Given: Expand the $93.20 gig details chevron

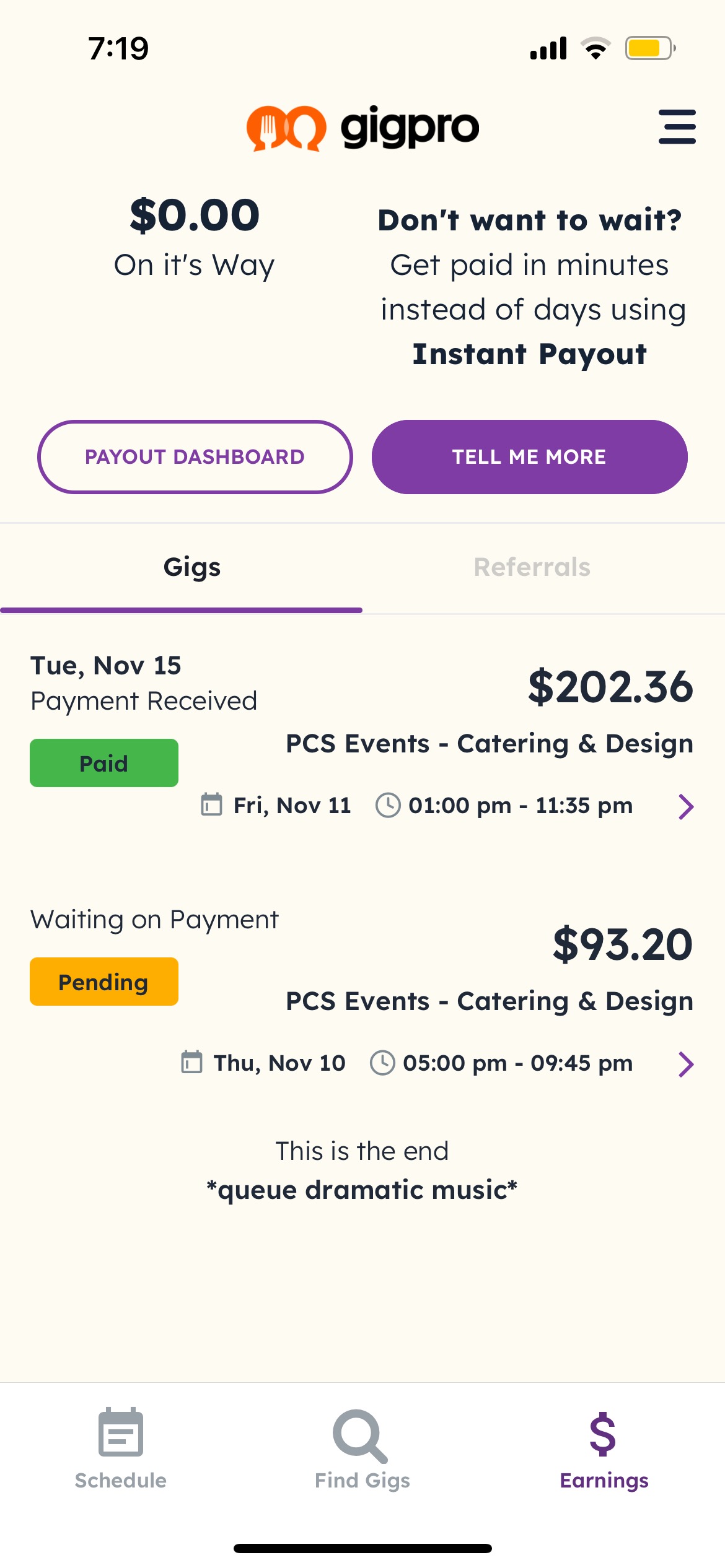Looking at the screenshot, I should tap(686, 1065).
